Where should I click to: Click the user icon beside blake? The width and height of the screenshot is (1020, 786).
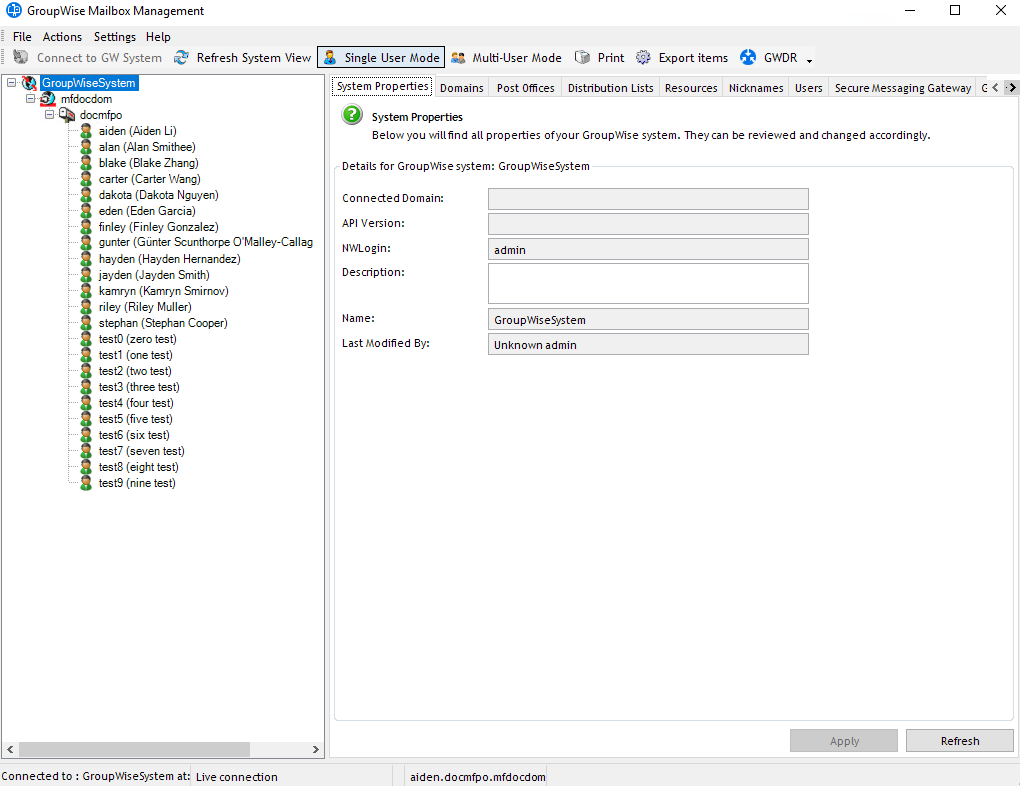point(86,163)
